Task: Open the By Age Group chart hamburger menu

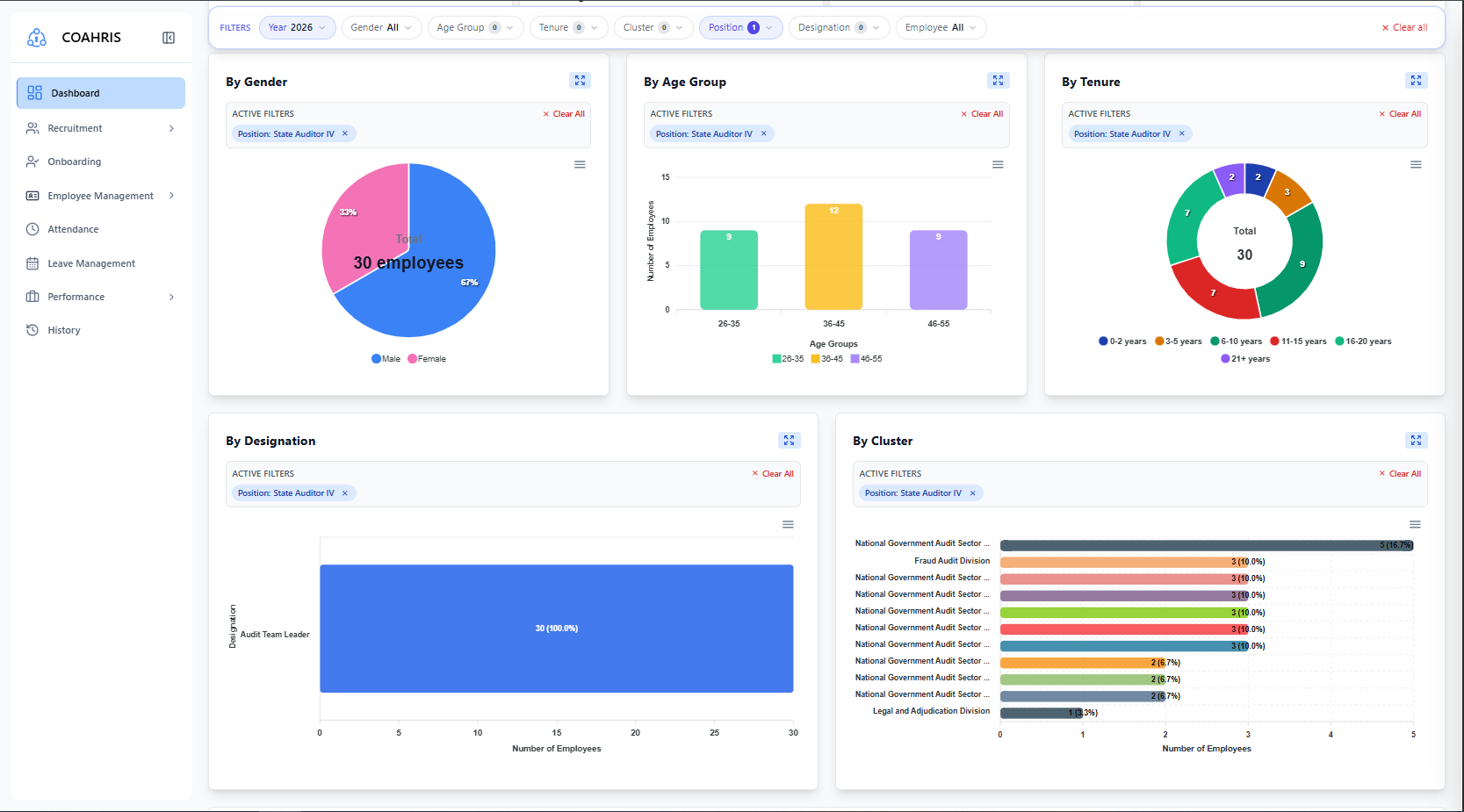Action: click(998, 165)
